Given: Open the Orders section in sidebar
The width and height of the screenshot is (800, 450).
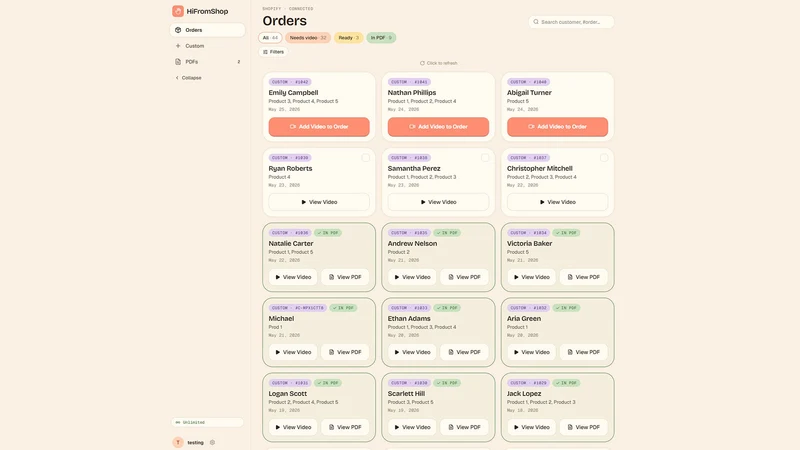Looking at the screenshot, I should point(207,30).
